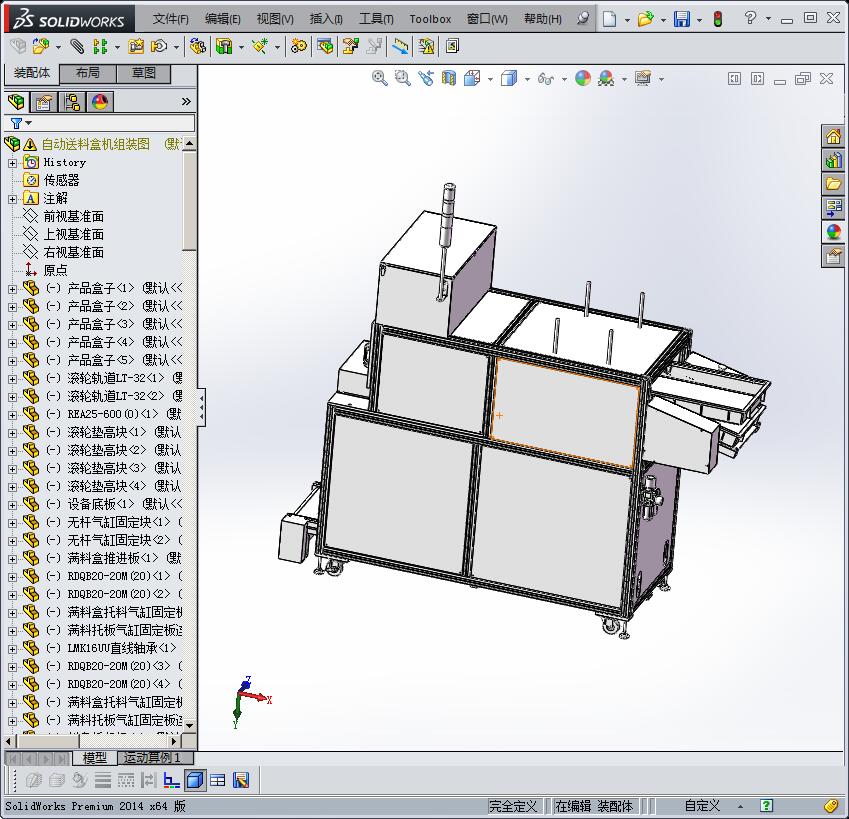849x819 pixels.
Task: Open the SolidWorks Resources home pane
Action: coord(833,136)
